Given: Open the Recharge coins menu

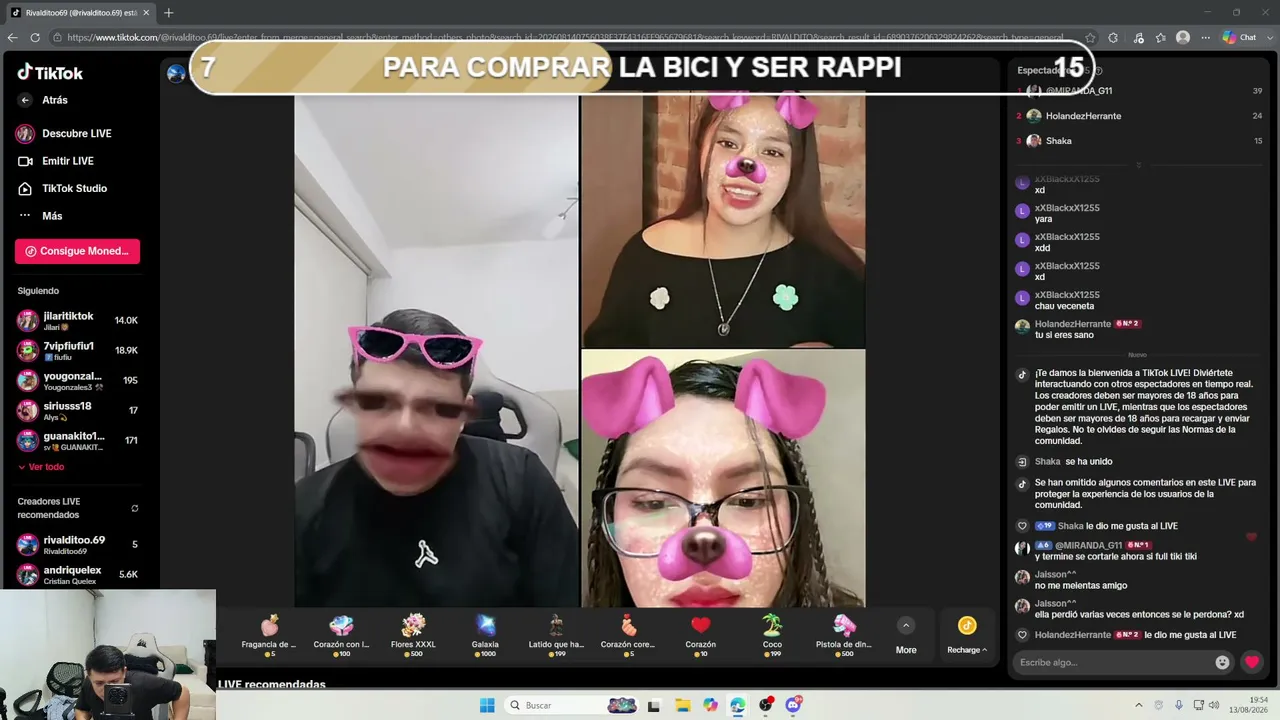Looking at the screenshot, I should [967, 636].
